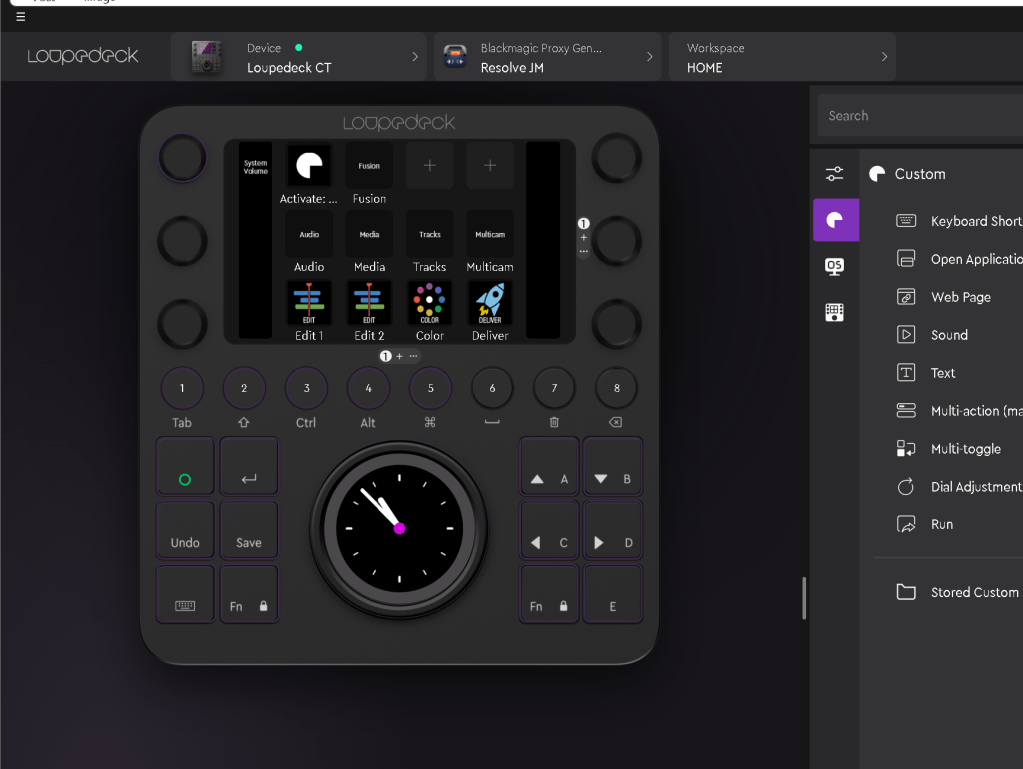1023x769 pixels.
Task: Open the OS actions sidebar tab
Action: pyautogui.click(x=834, y=266)
